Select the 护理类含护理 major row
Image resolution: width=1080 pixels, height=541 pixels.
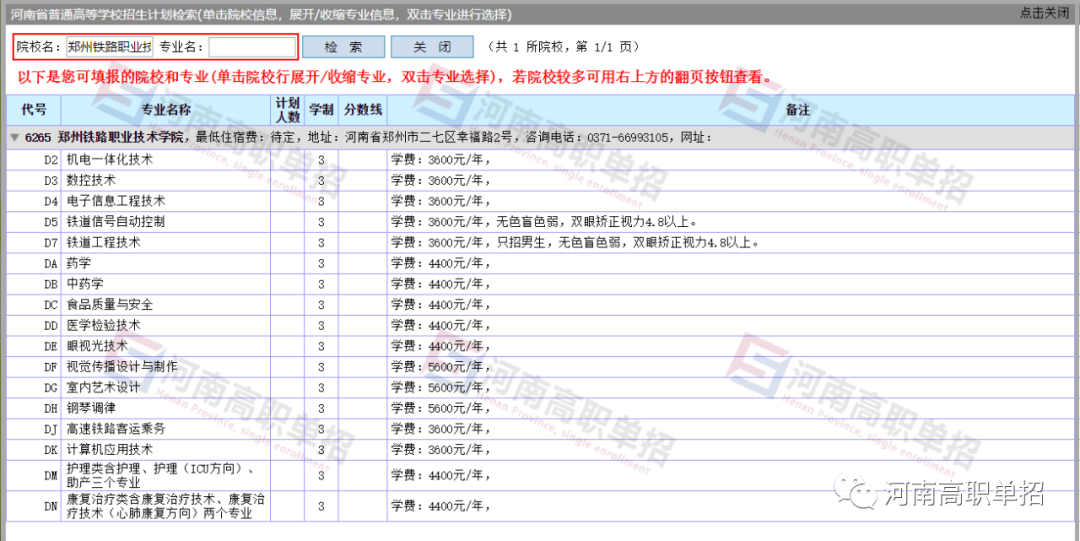(540, 476)
